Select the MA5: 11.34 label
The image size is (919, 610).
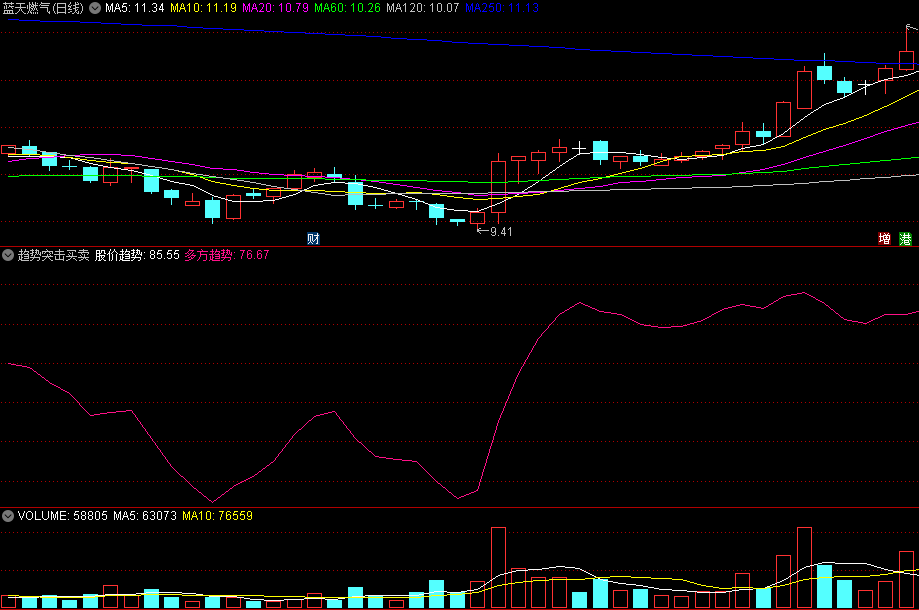coord(135,8)
